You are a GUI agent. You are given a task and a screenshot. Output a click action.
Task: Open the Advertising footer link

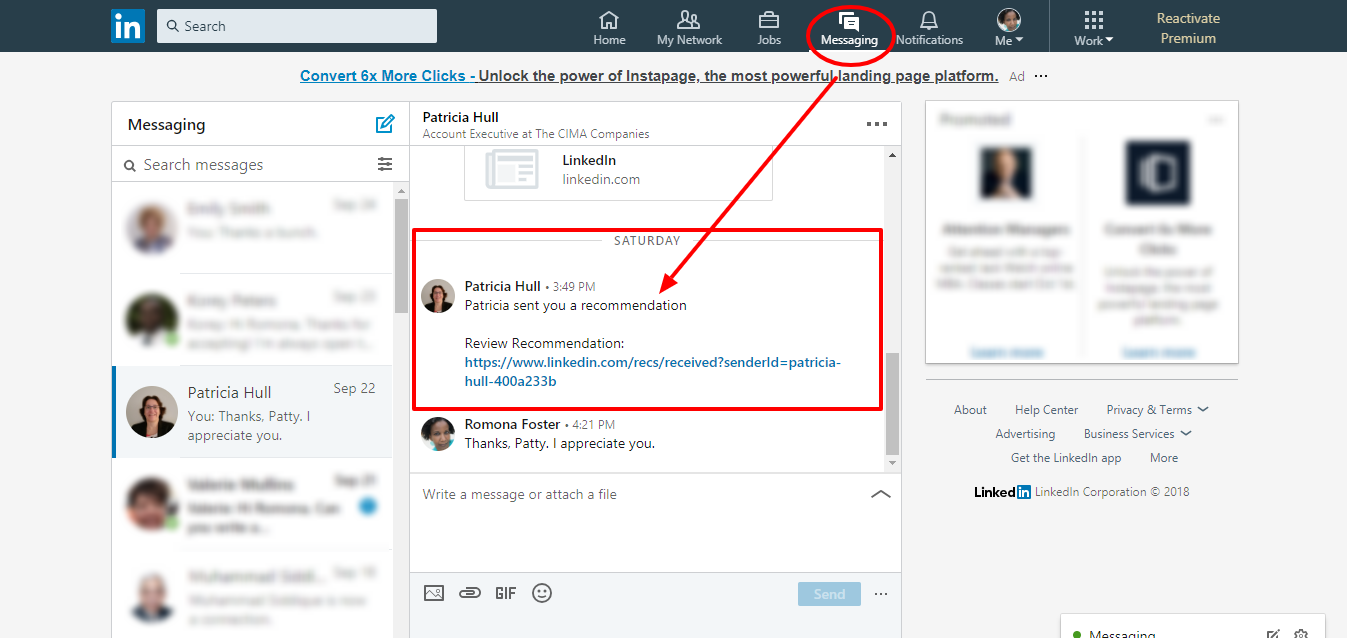1025,434
